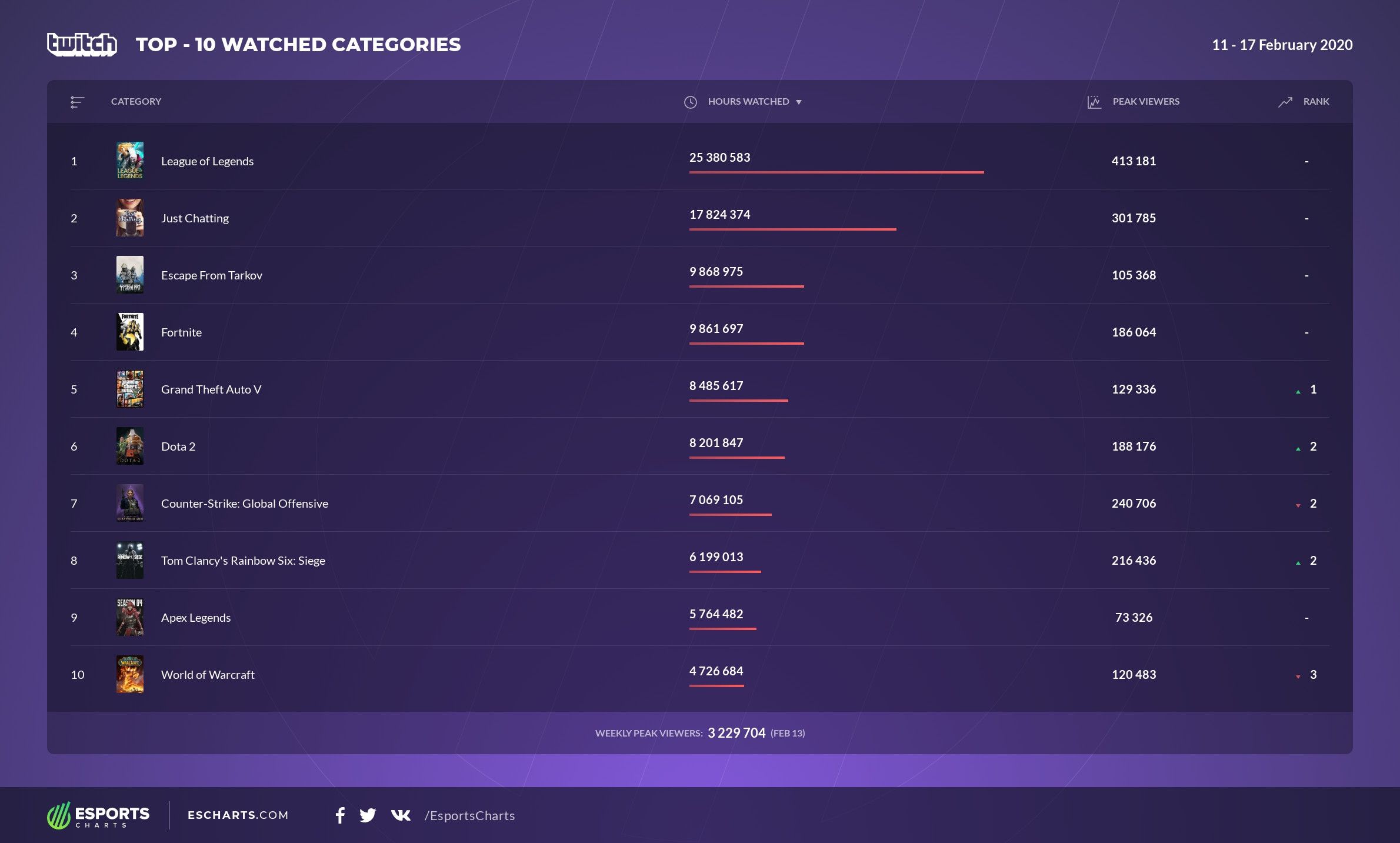Click the Twitch logo

pyautogui.click(x=81, y=44)
